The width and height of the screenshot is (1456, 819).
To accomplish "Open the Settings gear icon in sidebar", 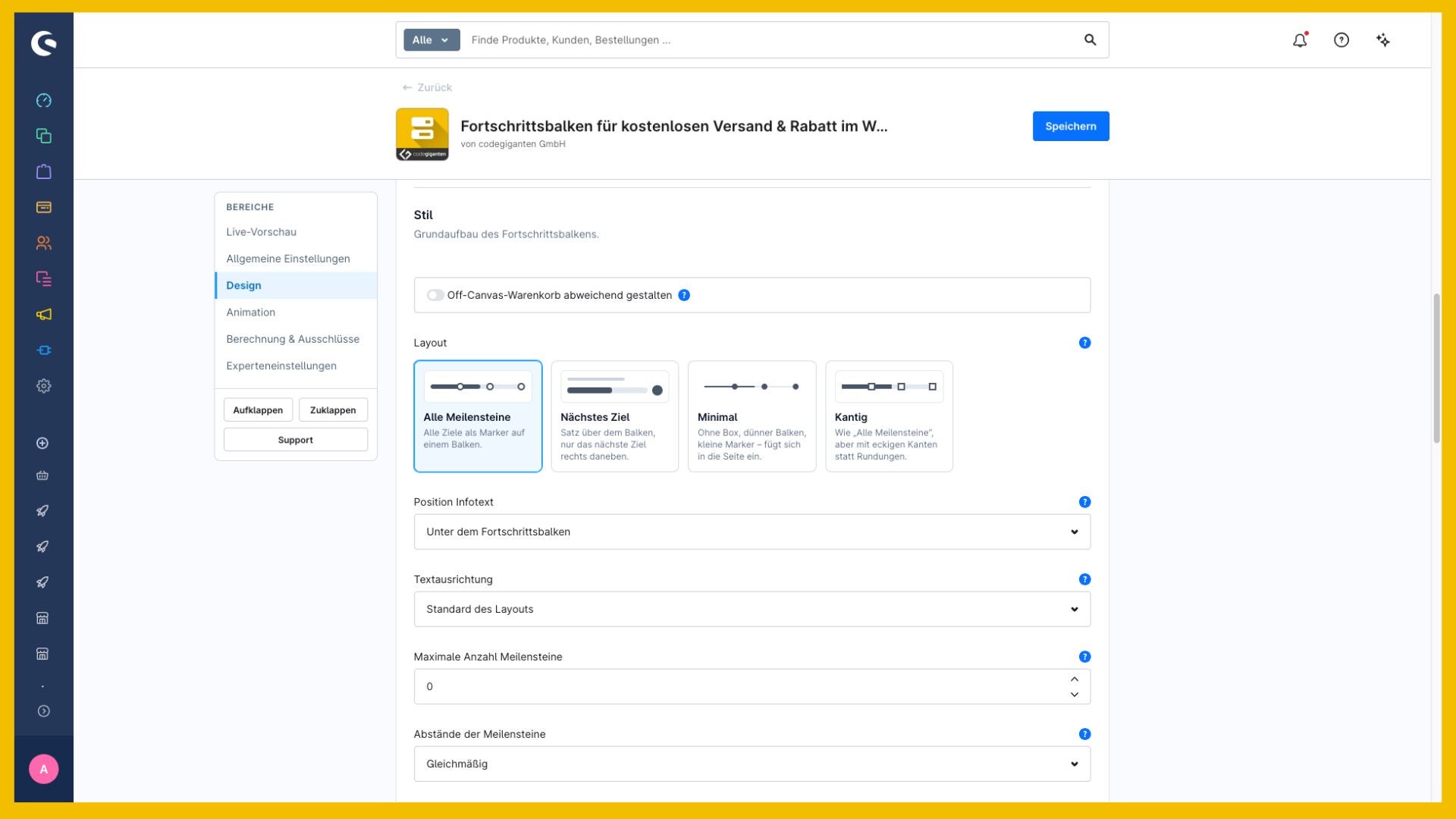I will click(x=44, y=385).
